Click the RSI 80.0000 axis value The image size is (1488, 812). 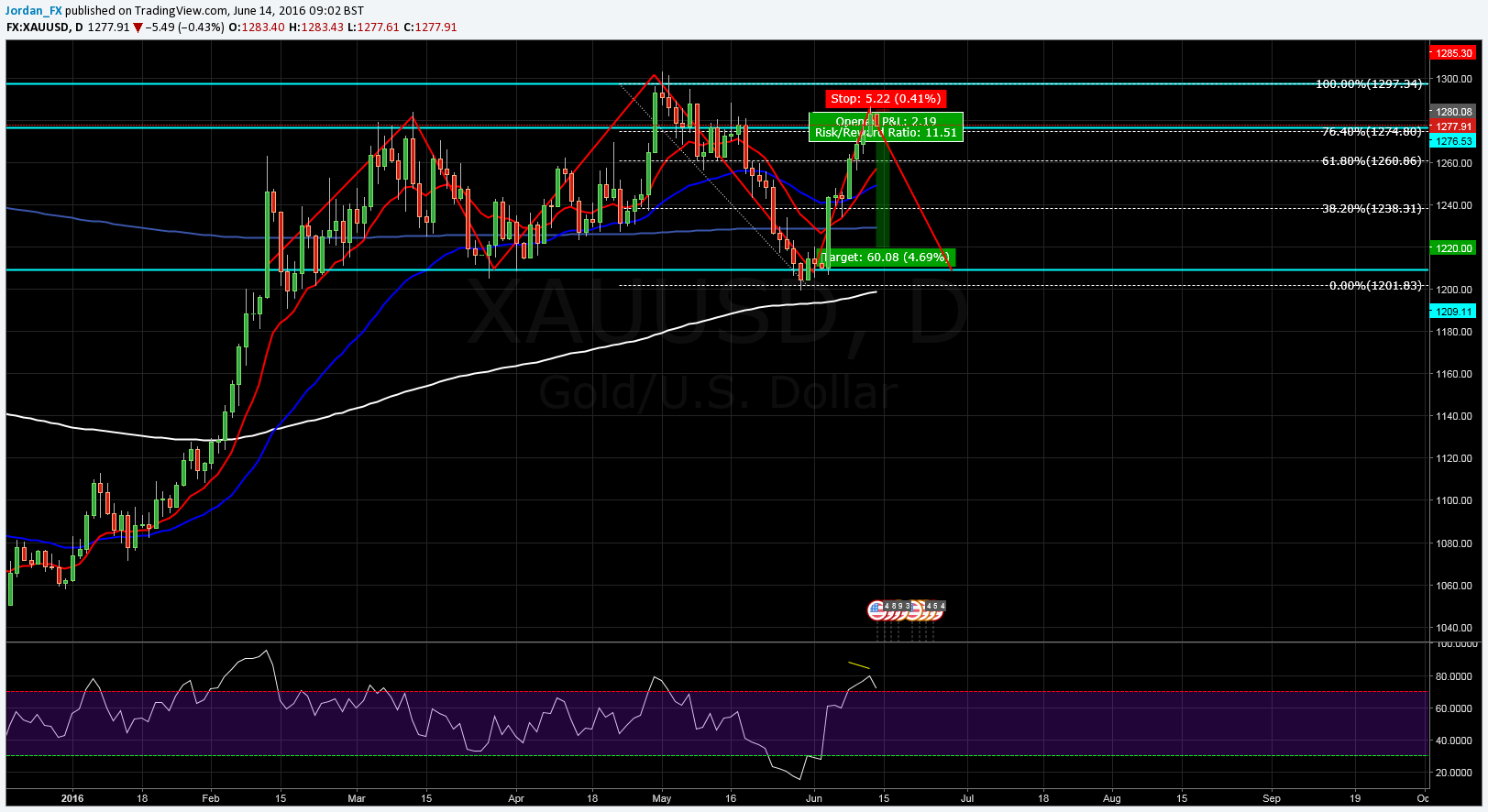pos(1454,676)
